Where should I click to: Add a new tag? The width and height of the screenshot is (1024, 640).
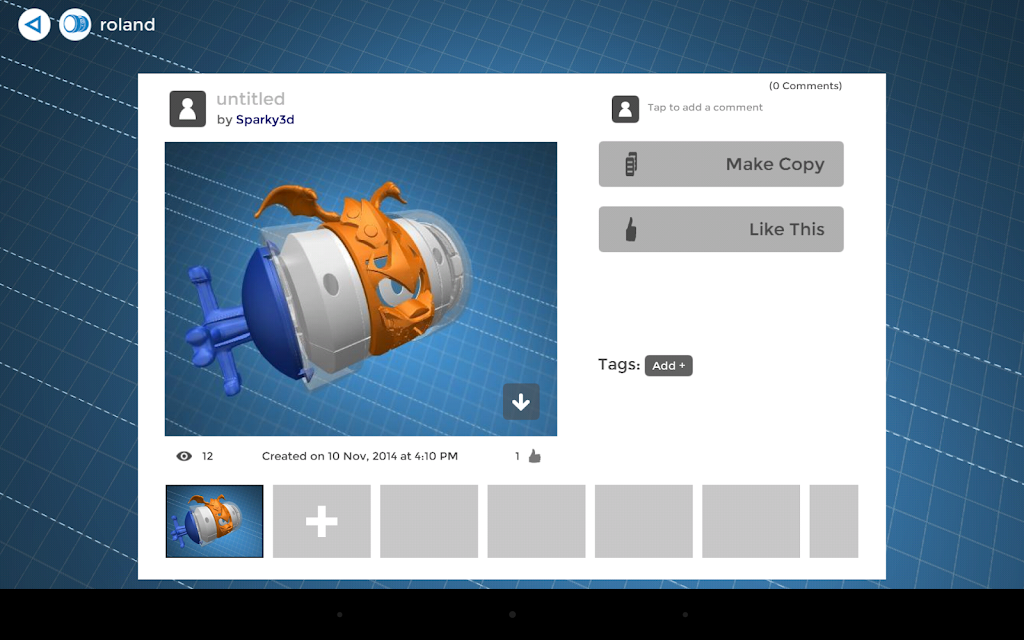pyautogui.click(x=668, y=366)
